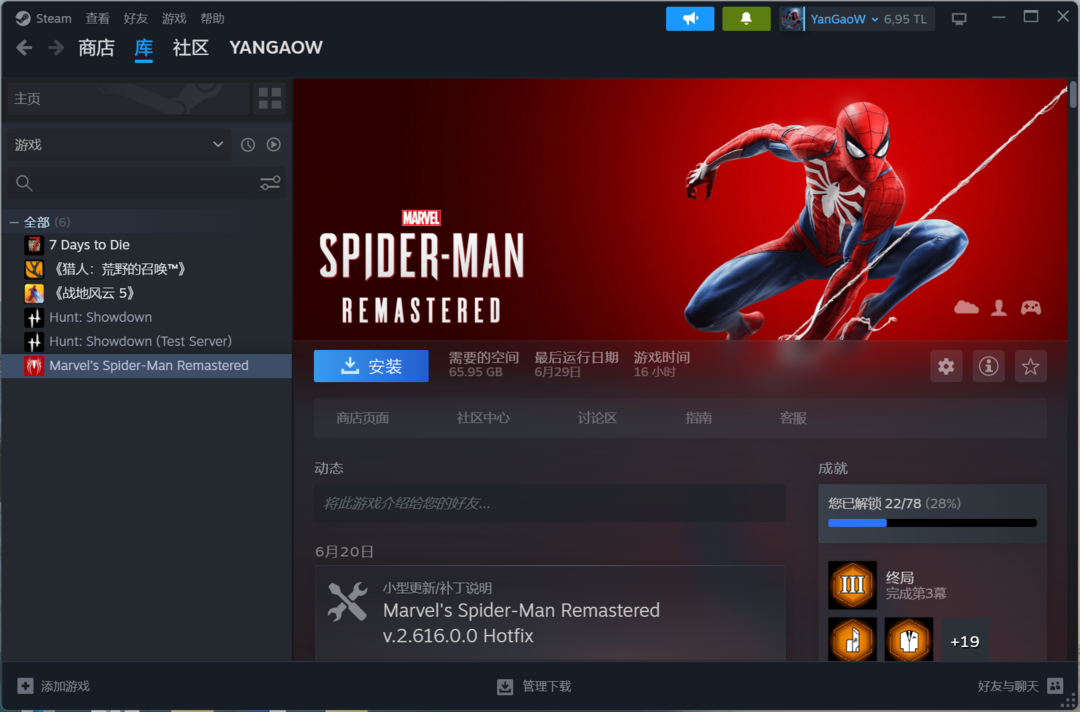Click the search magnifier icon
Image resolution: width=1080 pixels, height=712 pixels.
point(24,183)
